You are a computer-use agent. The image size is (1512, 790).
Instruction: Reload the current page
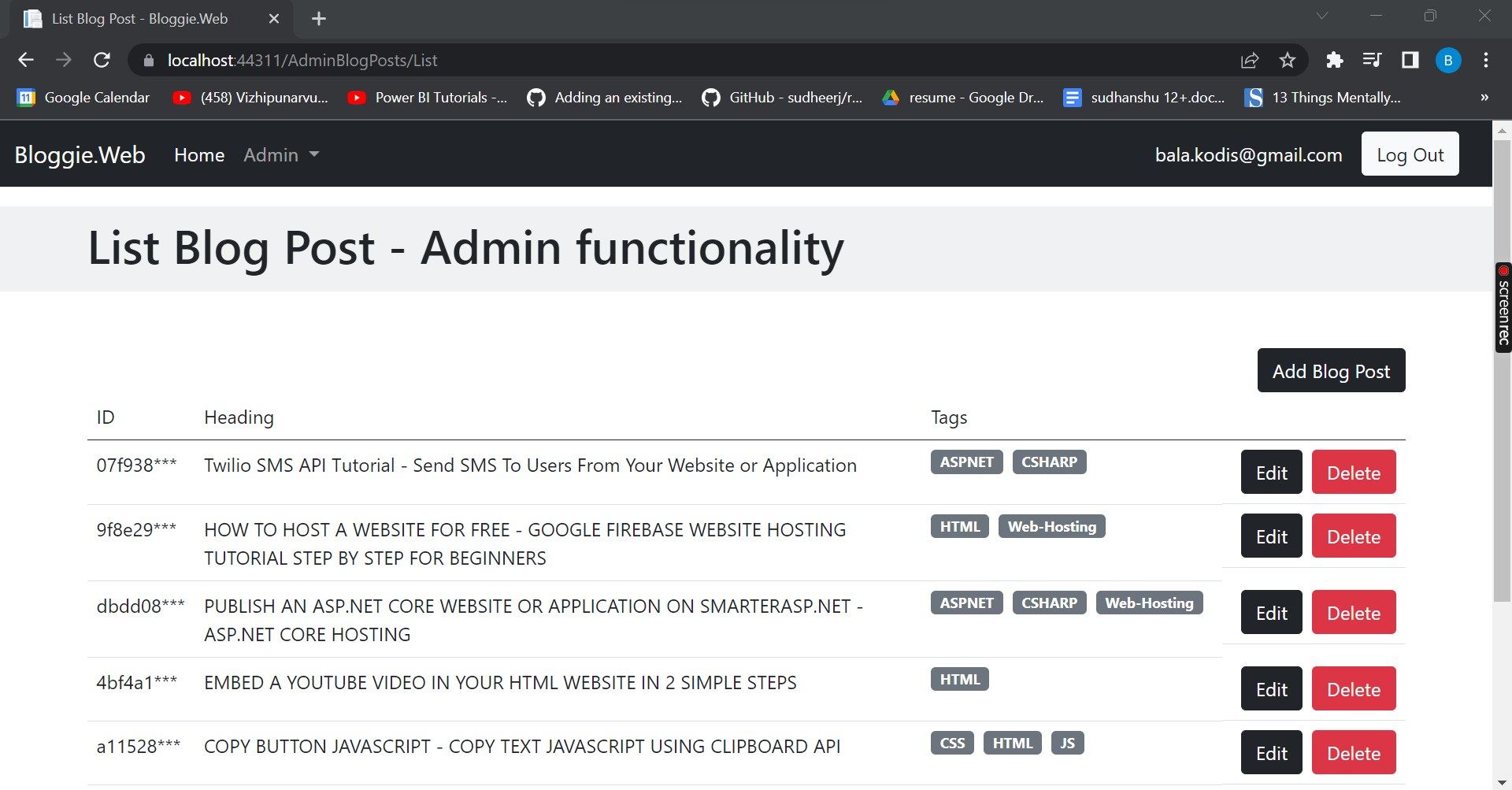[102, 60]
